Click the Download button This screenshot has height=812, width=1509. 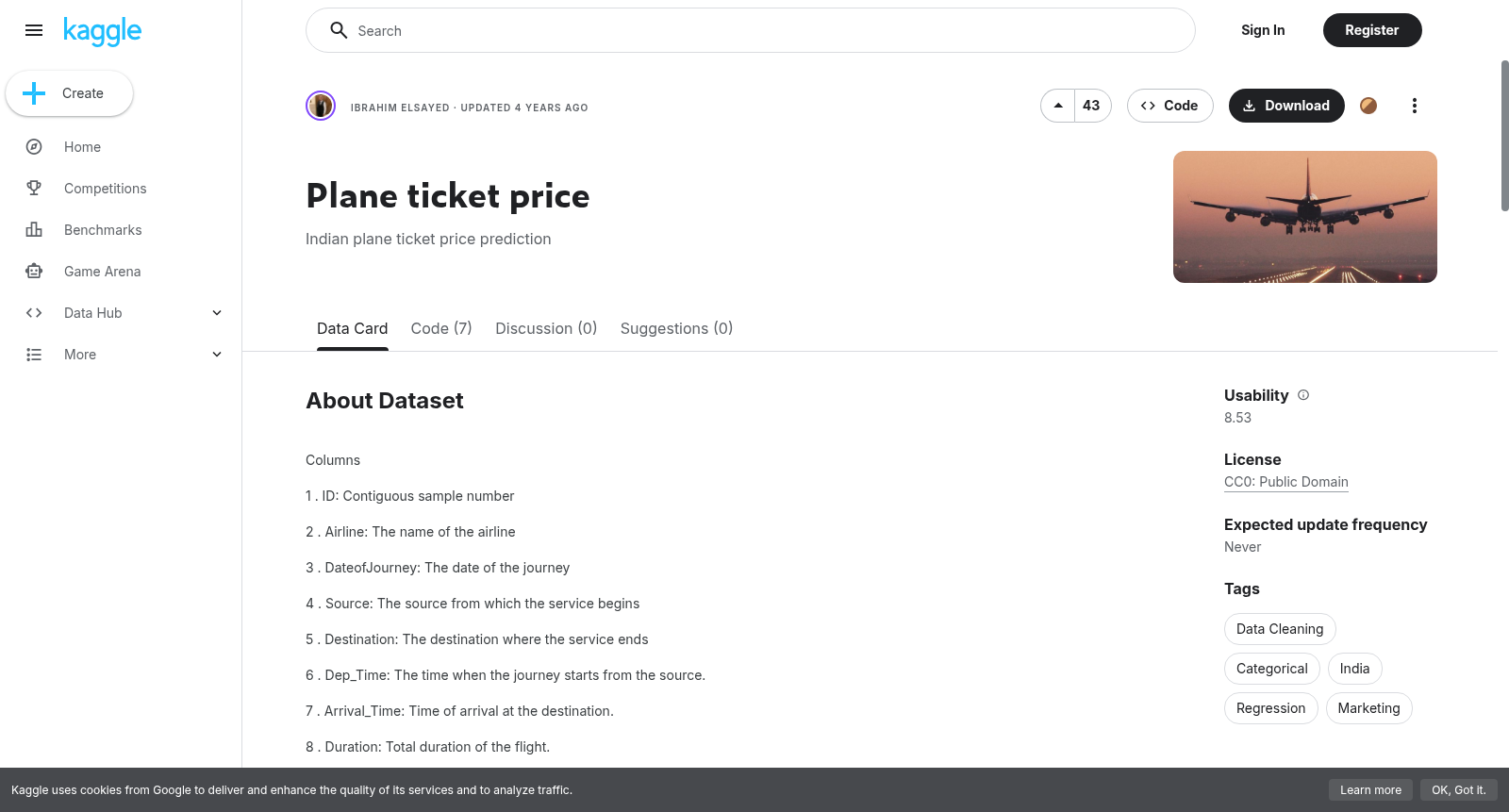tap(1286, 106)
